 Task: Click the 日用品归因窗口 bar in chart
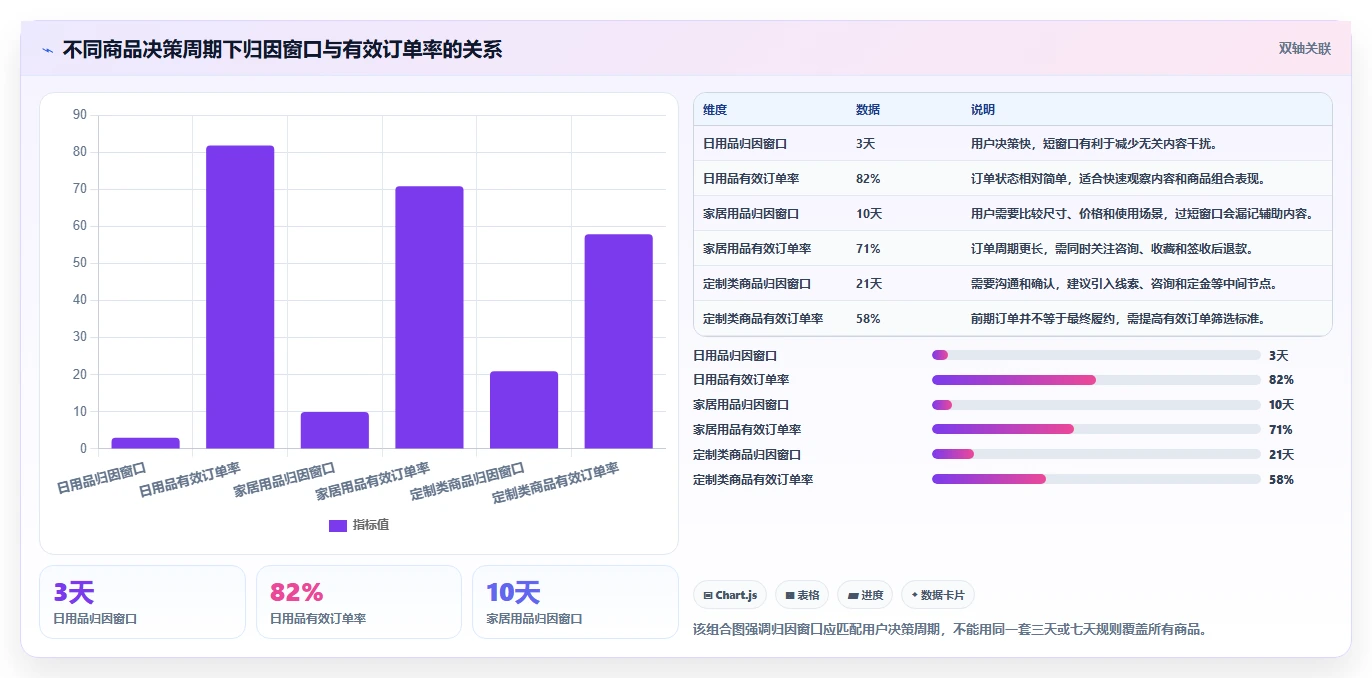(145, 443)
